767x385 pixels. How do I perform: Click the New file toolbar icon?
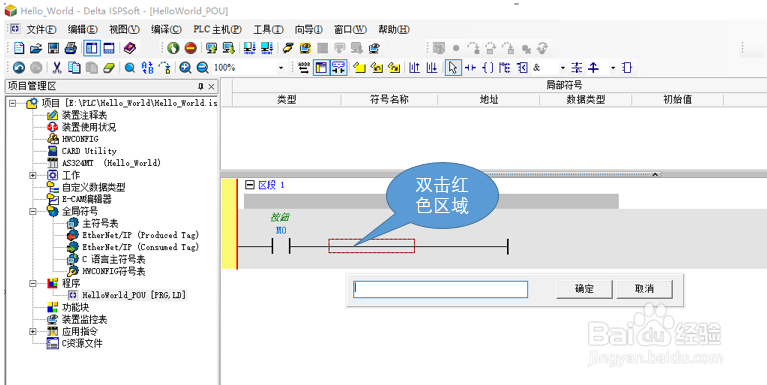(x=19, y=48)
